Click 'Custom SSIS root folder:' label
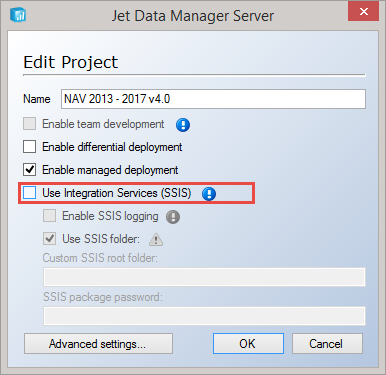386x375 pixels. click(x=100, y=258)
